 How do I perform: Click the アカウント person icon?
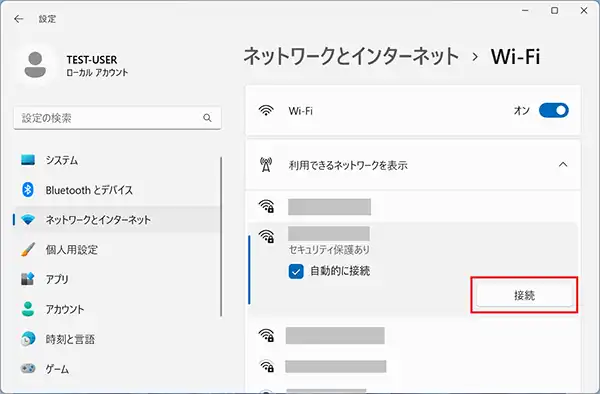(x=28, y=309)
